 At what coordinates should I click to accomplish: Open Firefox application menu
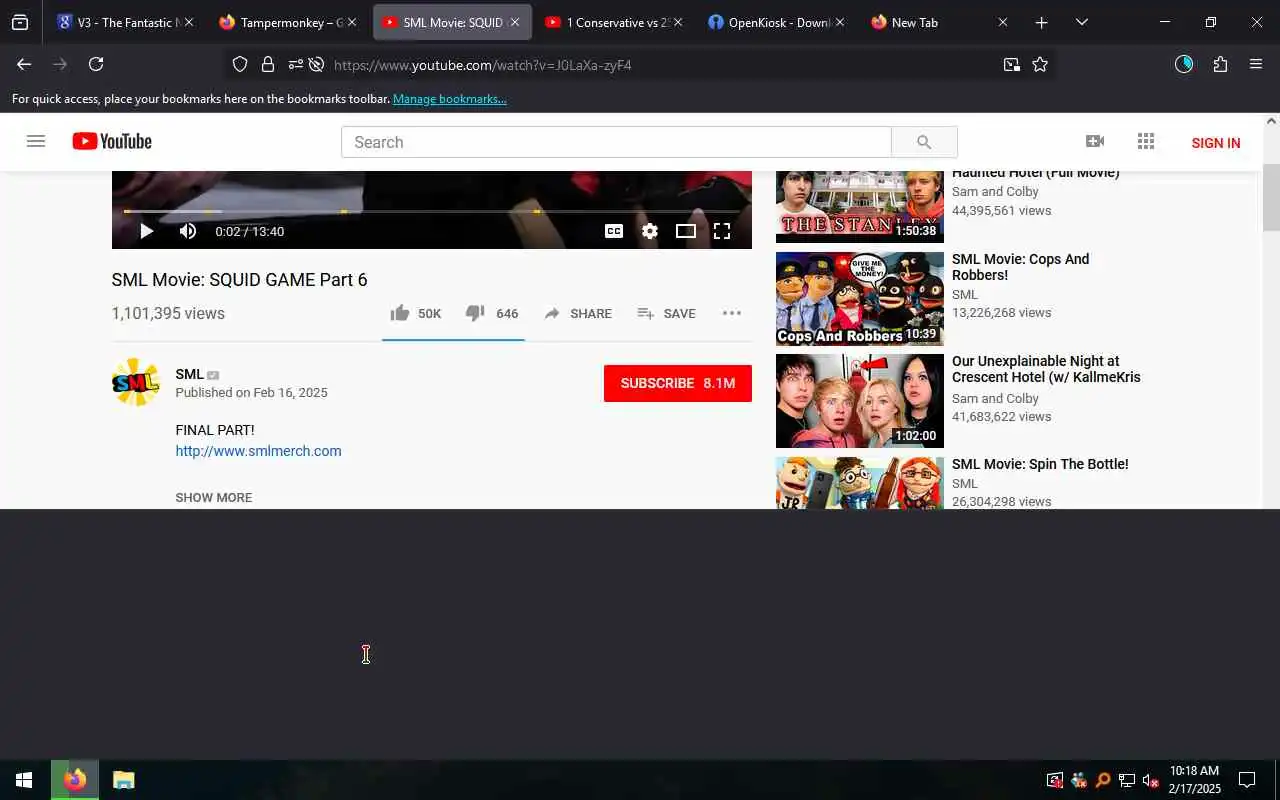tap(1256, 64)
